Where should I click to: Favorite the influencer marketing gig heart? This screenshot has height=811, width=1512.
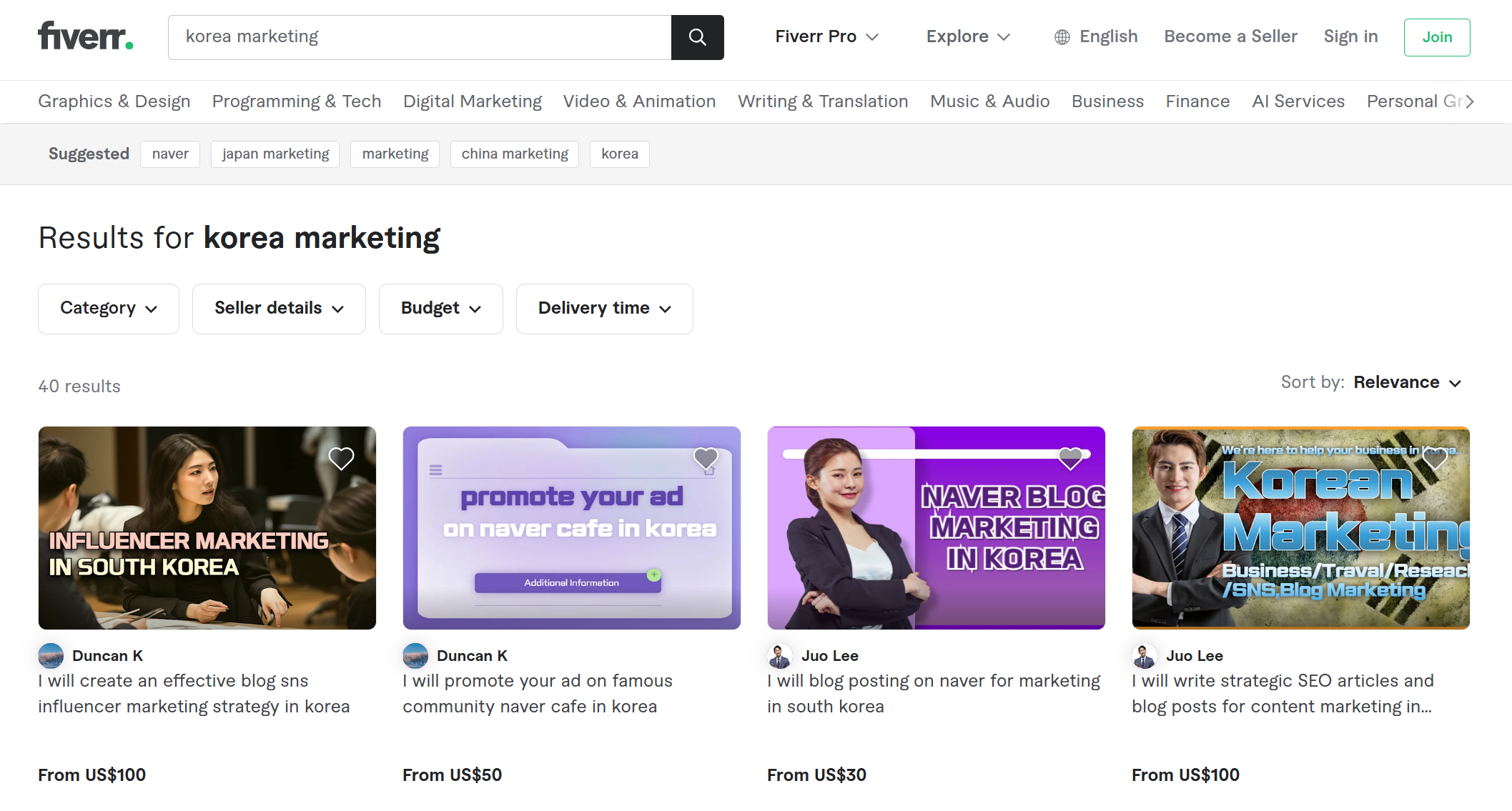[341, 458]
